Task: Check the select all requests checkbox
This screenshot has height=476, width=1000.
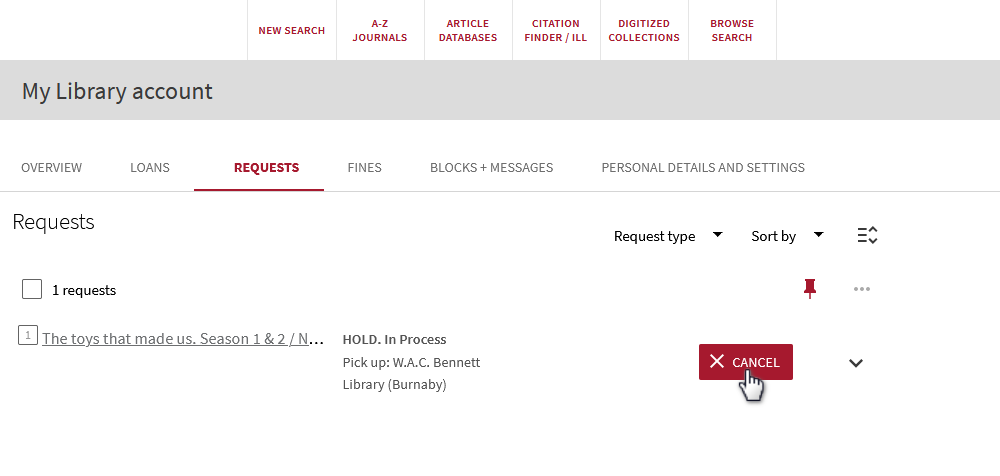Action: [32, 289]
